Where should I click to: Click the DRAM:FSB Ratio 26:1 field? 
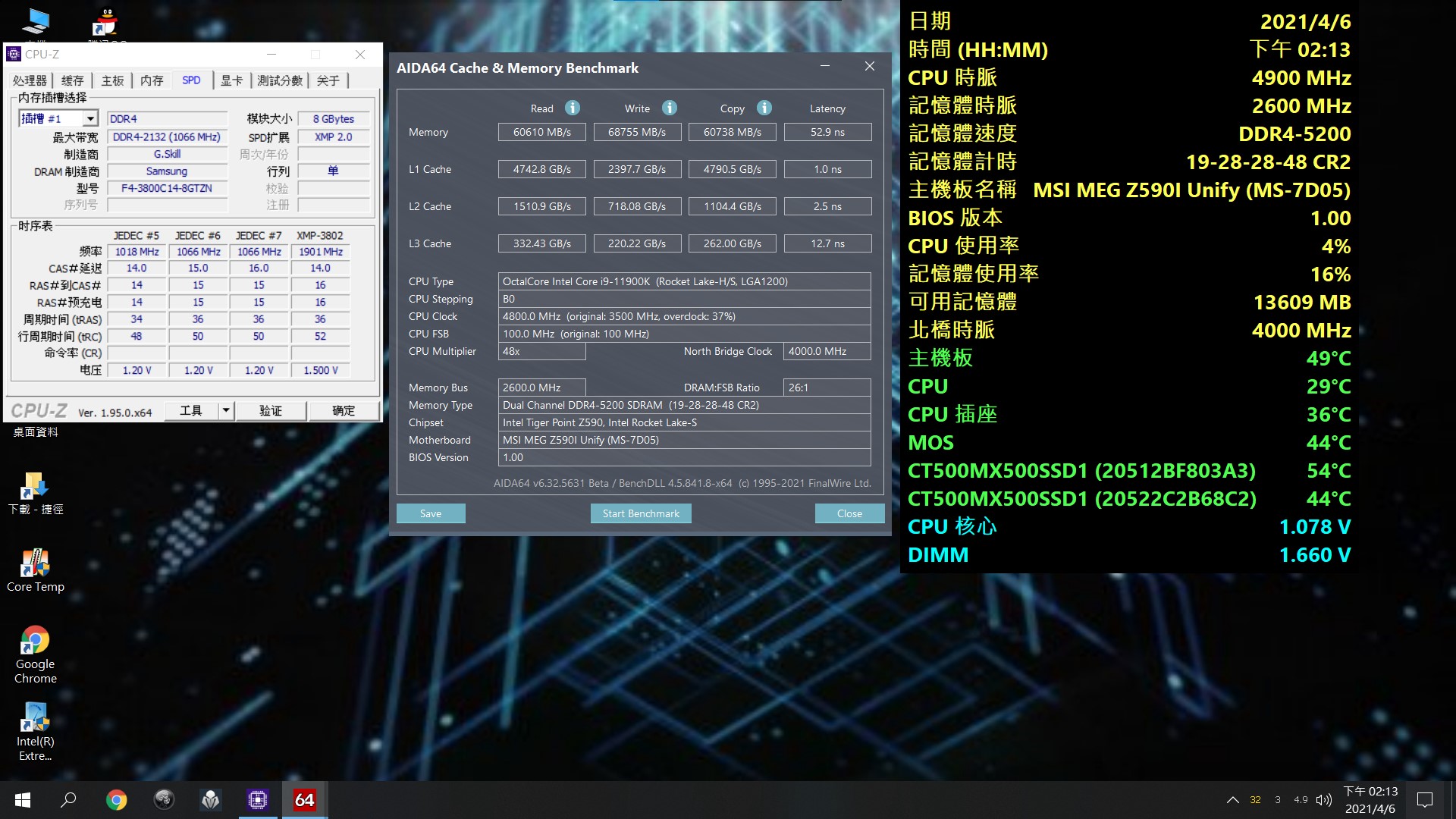click(x=827, y=388)
